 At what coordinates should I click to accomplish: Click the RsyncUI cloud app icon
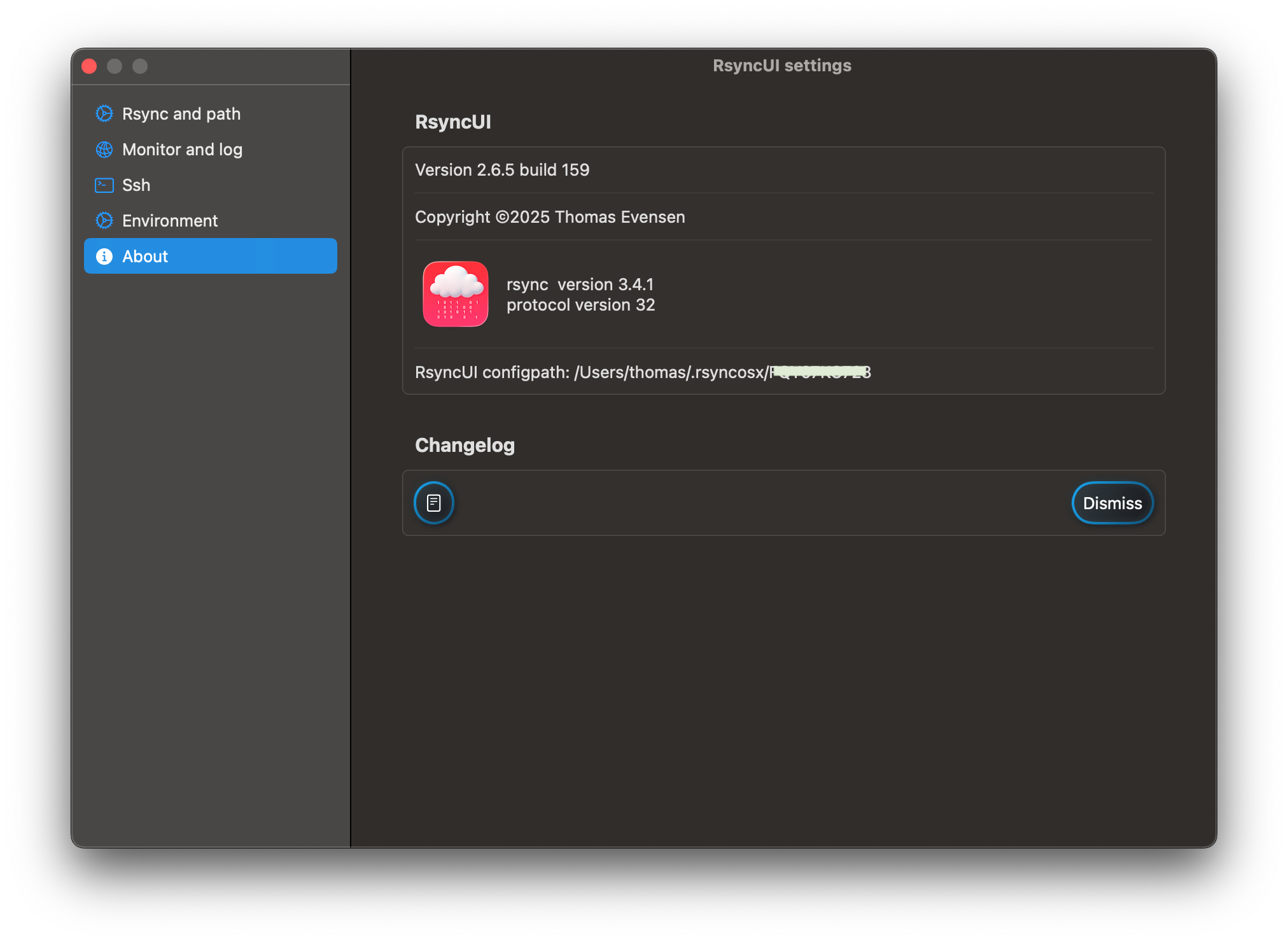tap(456, 294)
